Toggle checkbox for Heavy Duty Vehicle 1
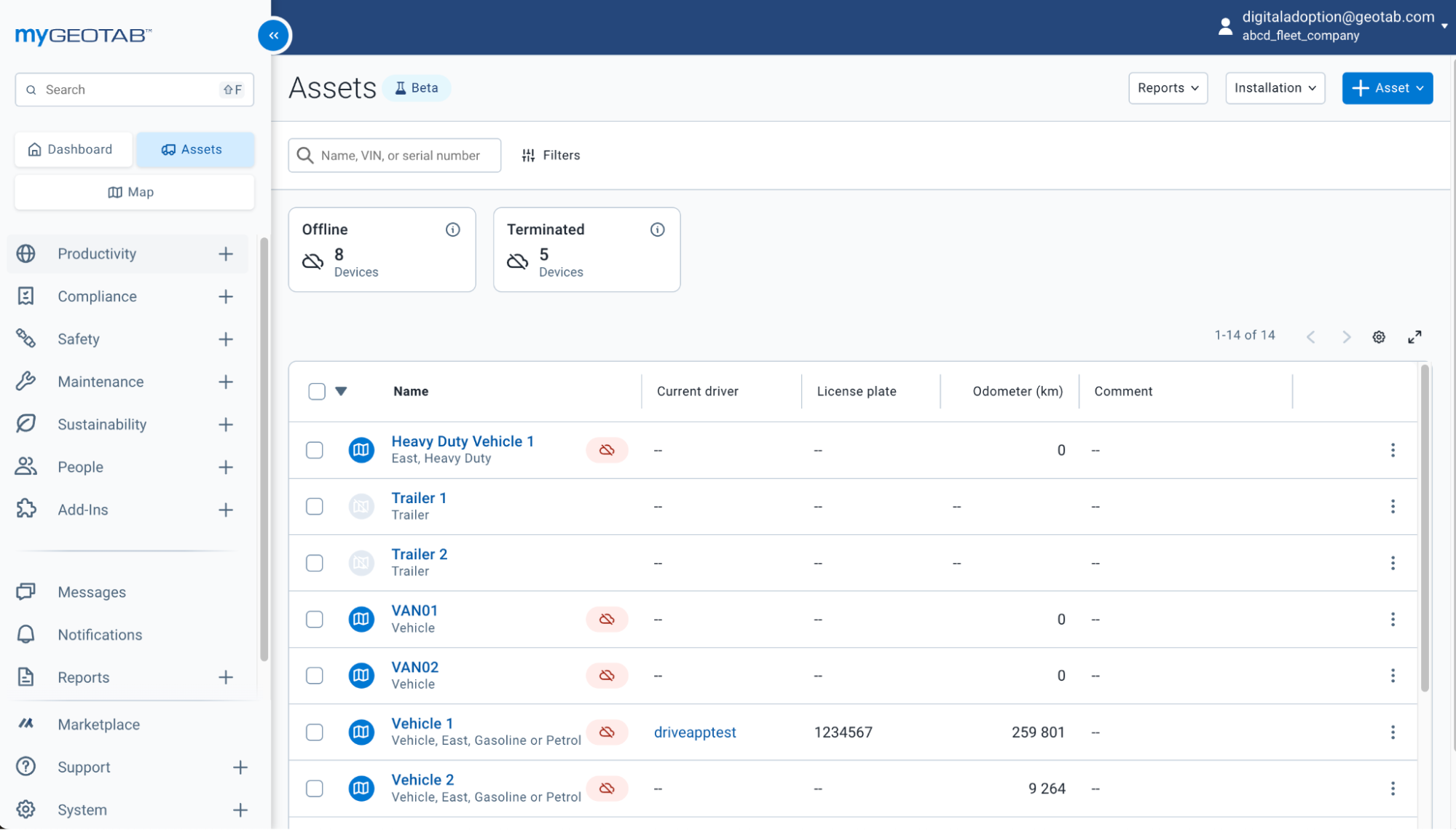 tap(315, 450)
